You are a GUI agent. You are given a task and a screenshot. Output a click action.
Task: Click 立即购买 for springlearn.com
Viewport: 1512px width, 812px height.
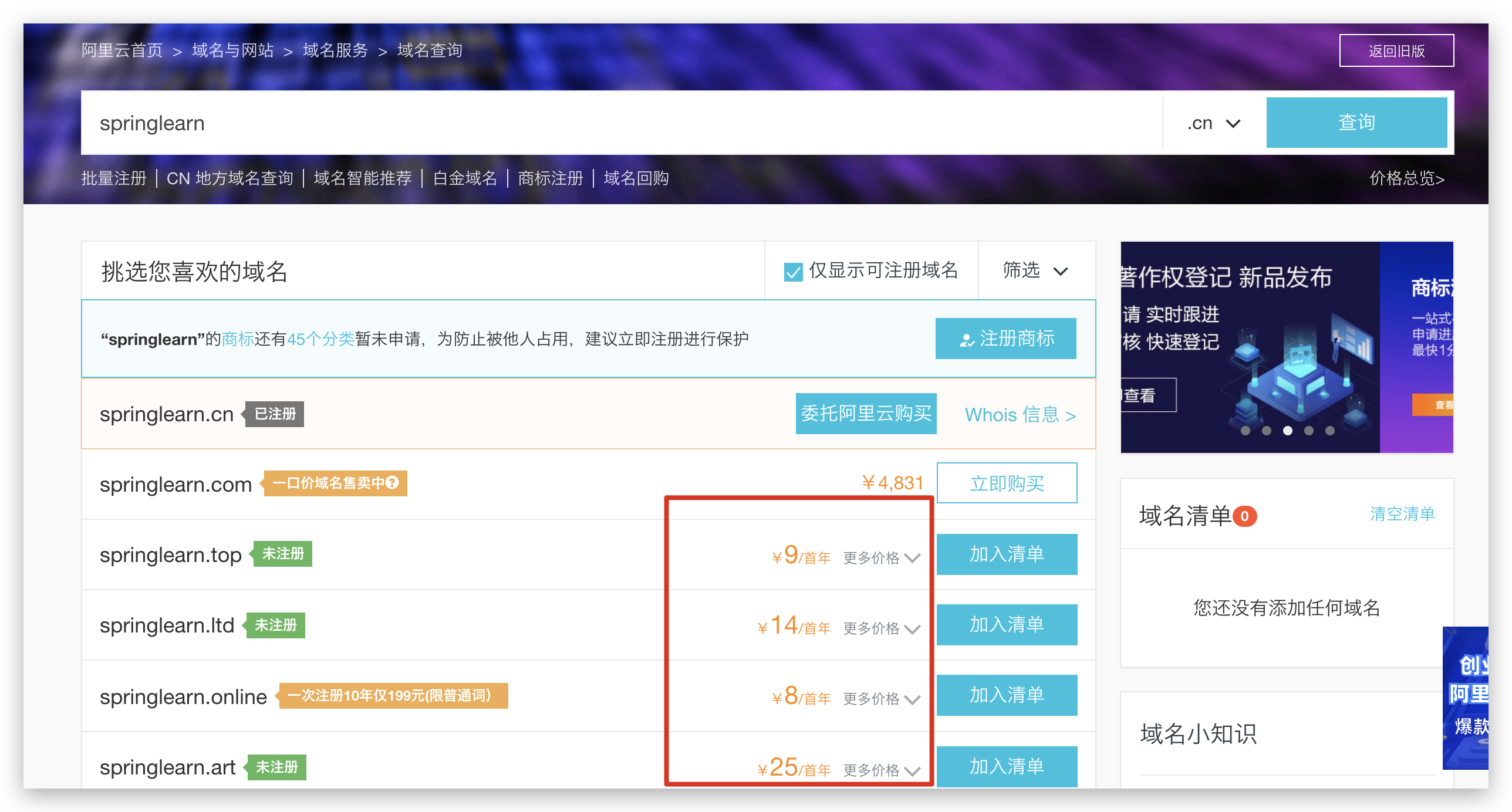click(x=1006, y=483)
